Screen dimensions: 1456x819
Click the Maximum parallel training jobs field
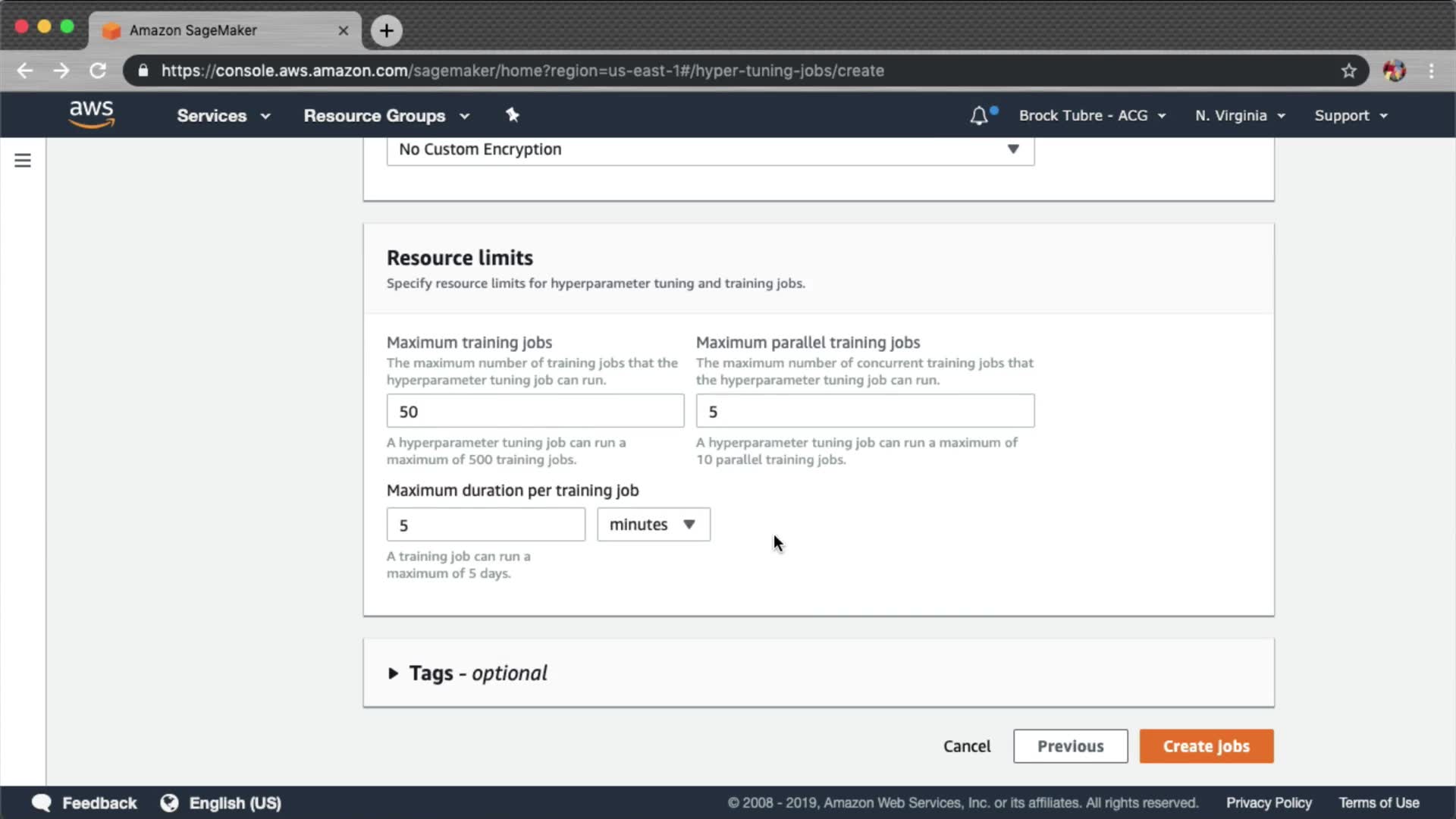pyautogui.click(x=864, y=411)
